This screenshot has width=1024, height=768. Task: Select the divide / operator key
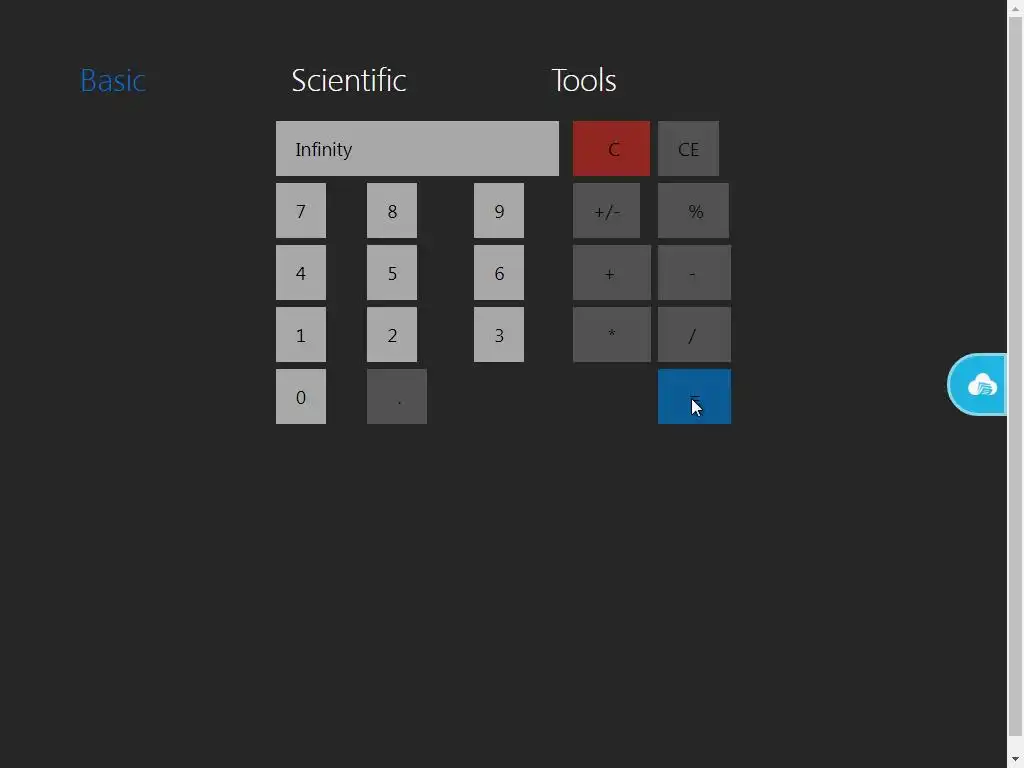coord(694,334)
